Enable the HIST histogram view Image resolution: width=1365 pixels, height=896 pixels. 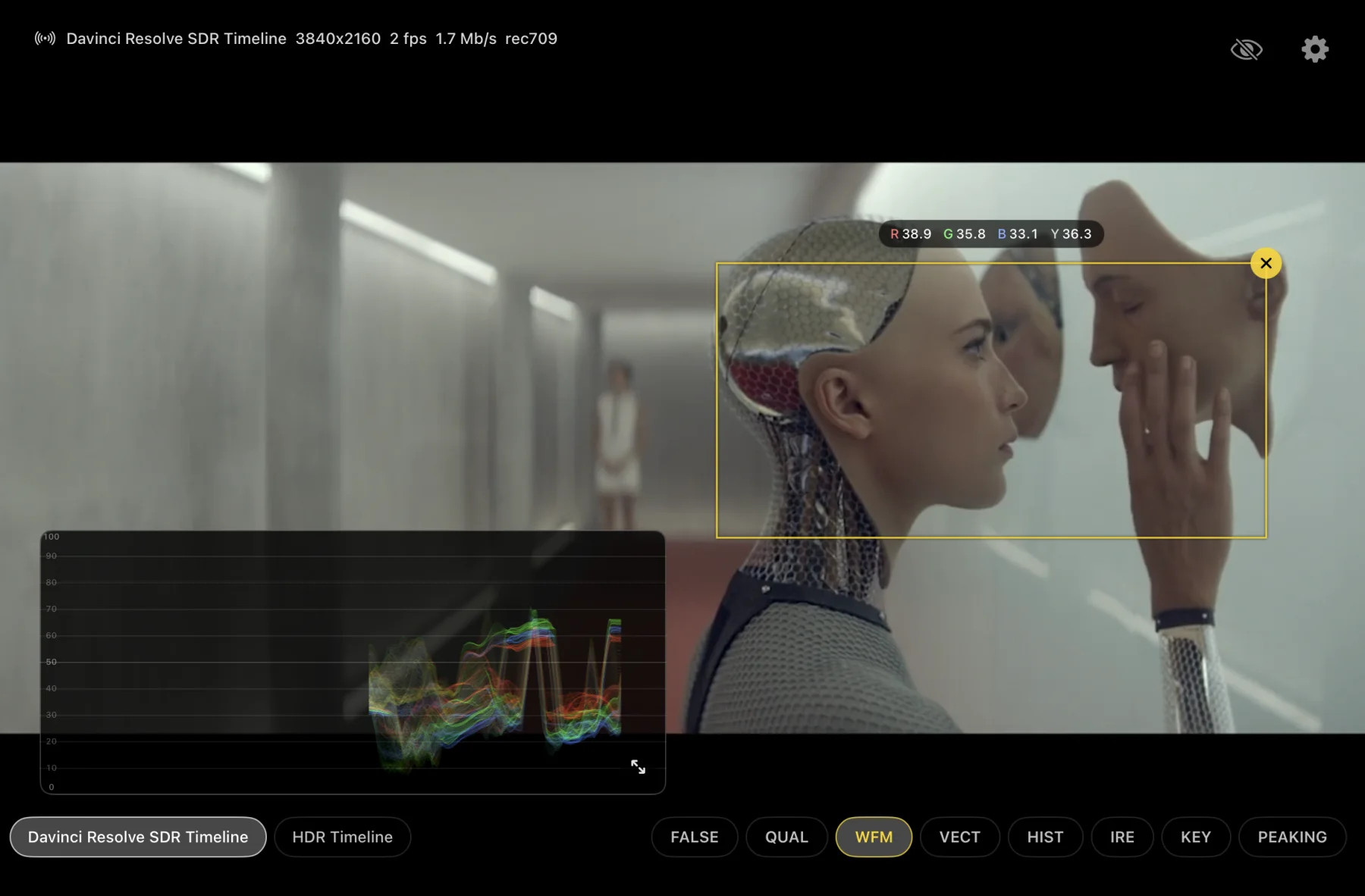click(1045, 837)
